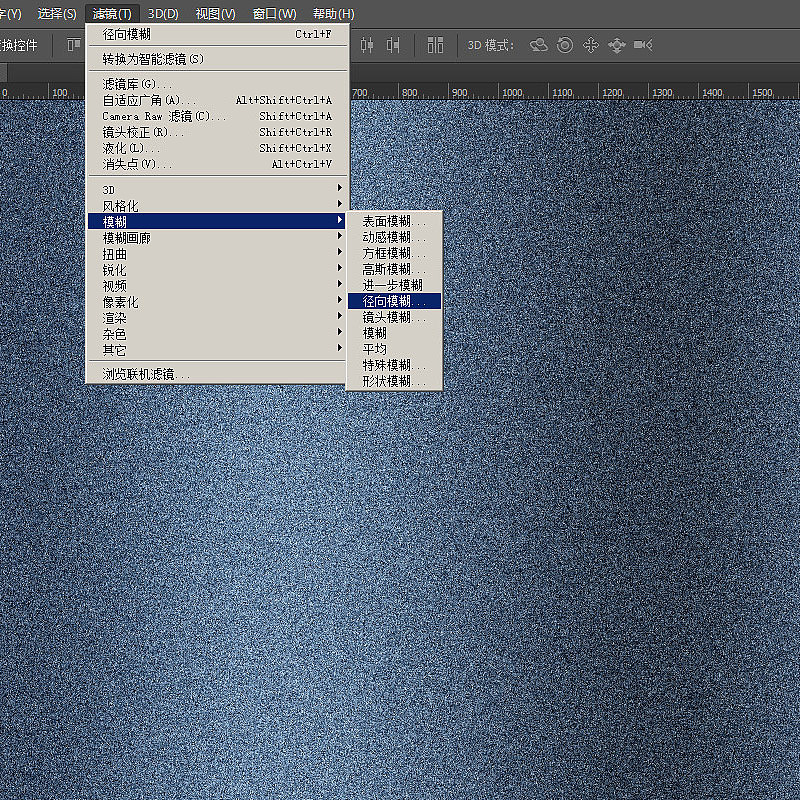
Task: Click the highlighted 模糊 submenu entry
Action: [217, 221]
